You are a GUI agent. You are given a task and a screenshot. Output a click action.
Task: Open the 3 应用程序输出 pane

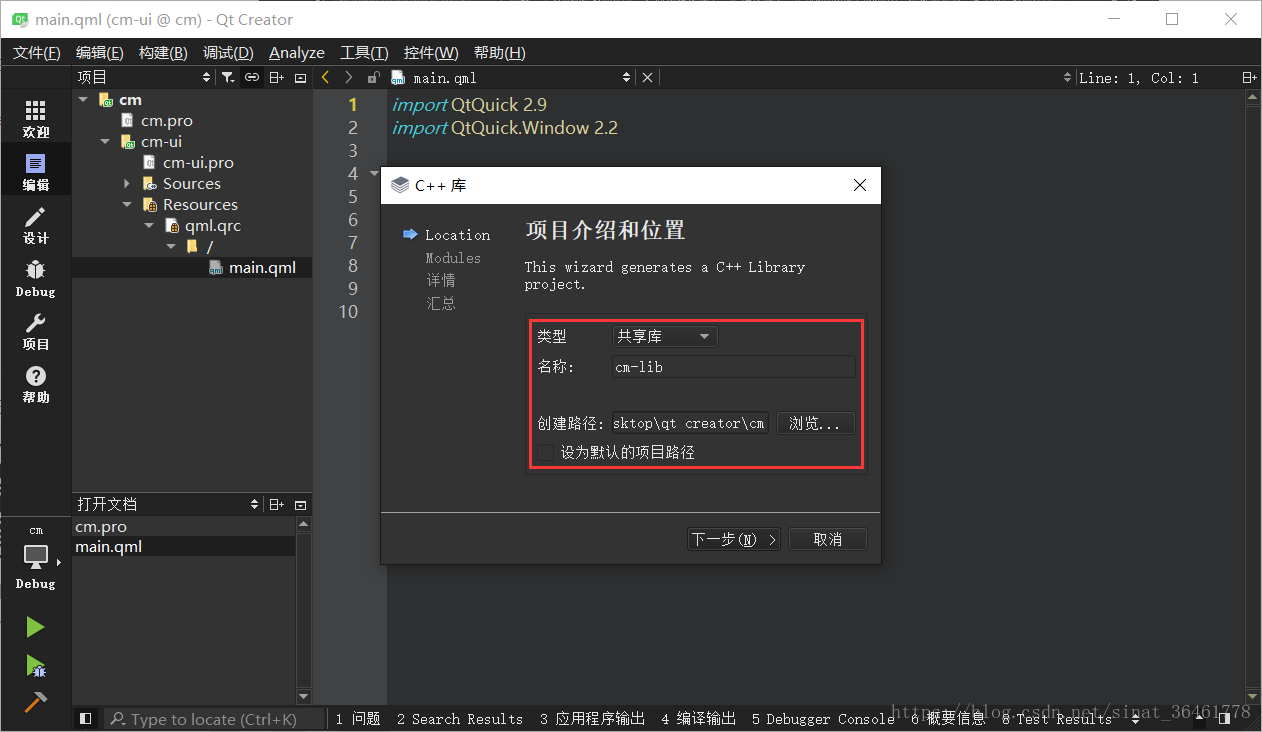(x=593, y=718)
